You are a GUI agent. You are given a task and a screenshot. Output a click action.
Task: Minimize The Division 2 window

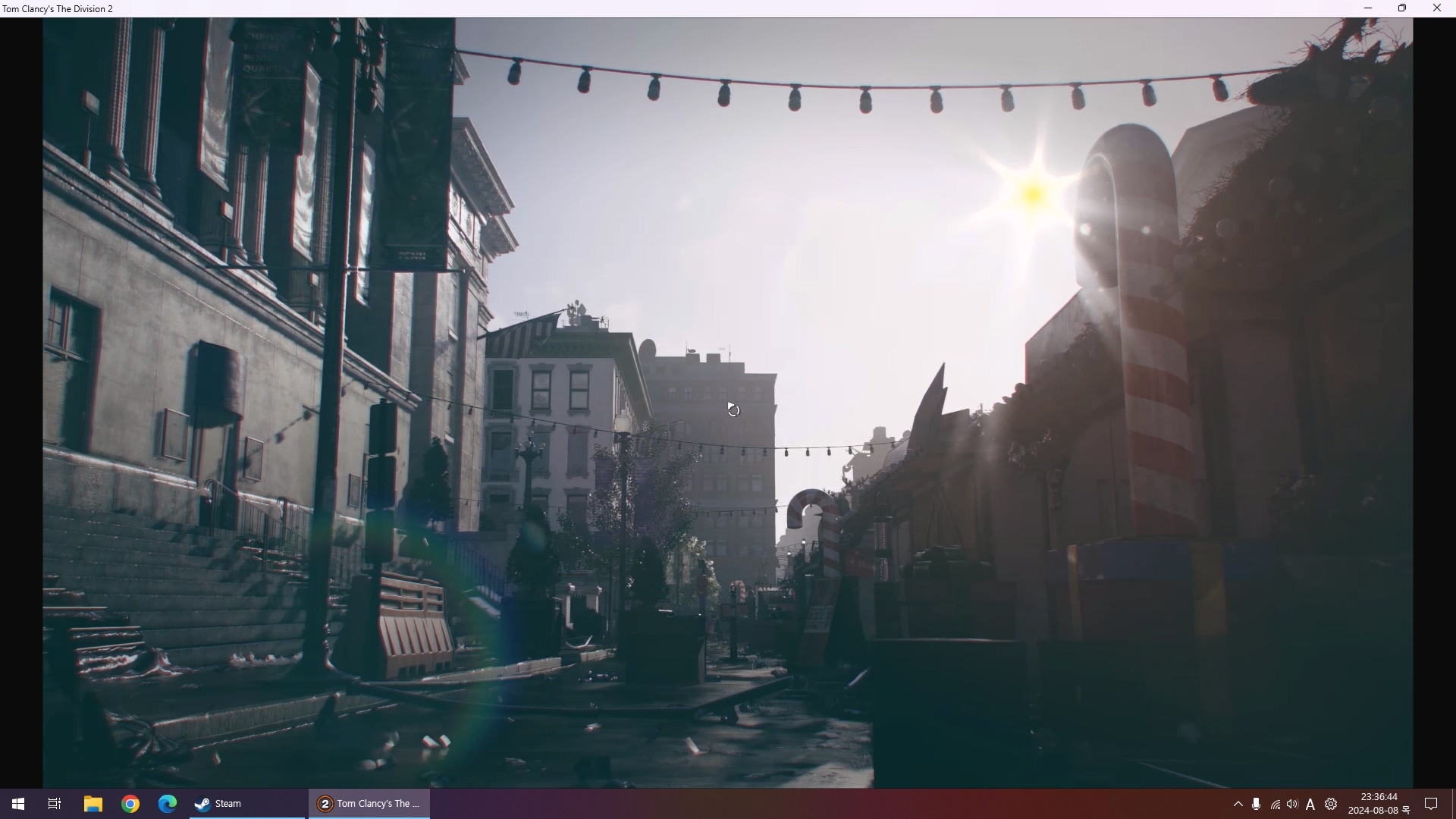coord(1368,8)
